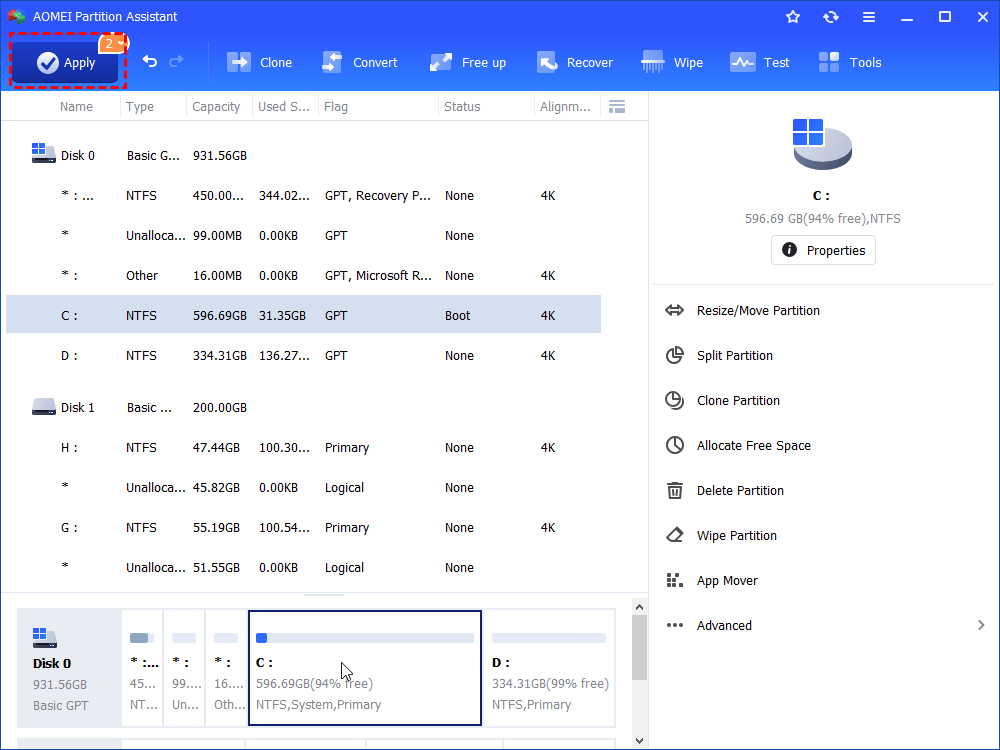This screenshot has width=1000, height=750.
Task: Click the Resize/Move double-arrow icon
Action: click(674, 311)
